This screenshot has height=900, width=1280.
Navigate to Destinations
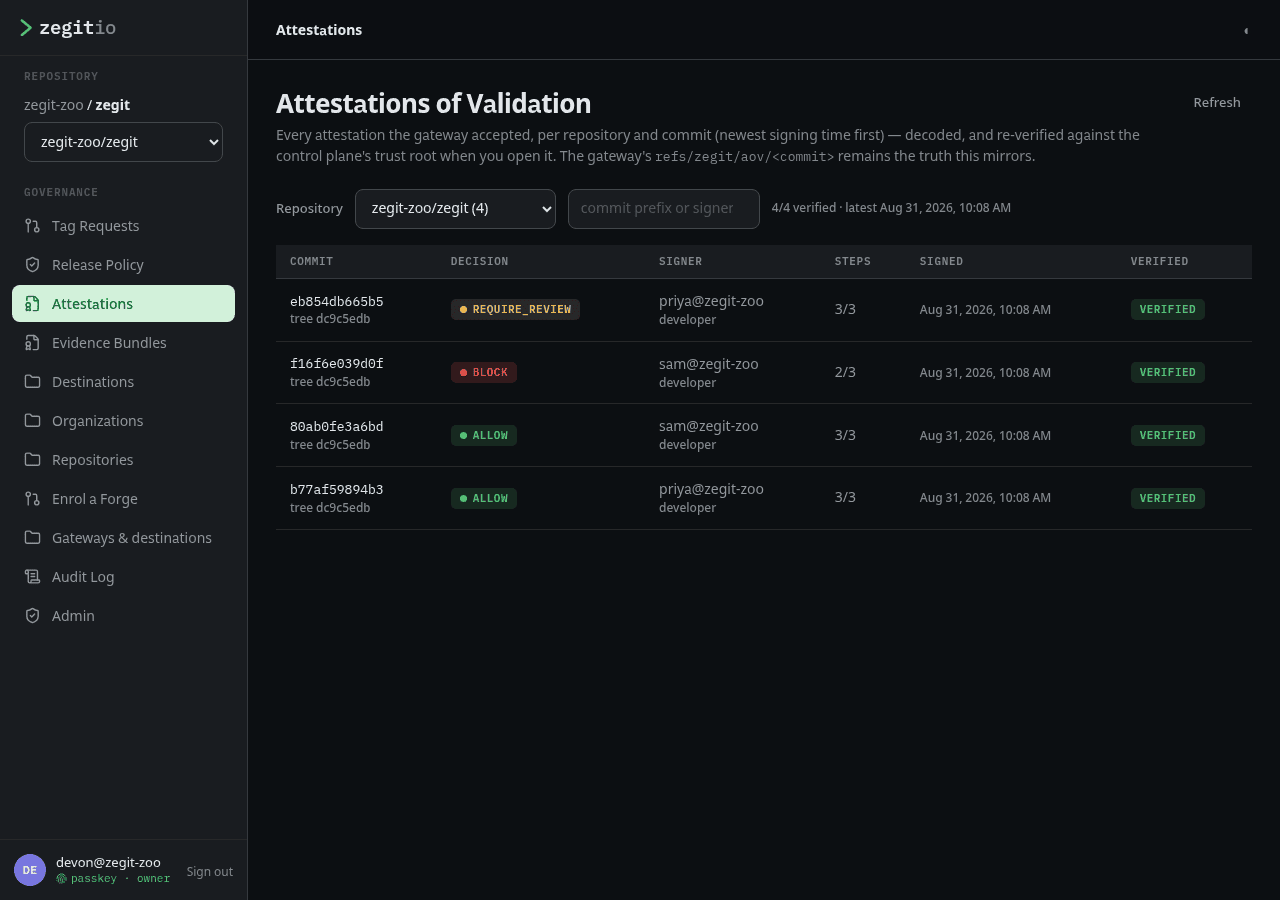tap(123, 382)
